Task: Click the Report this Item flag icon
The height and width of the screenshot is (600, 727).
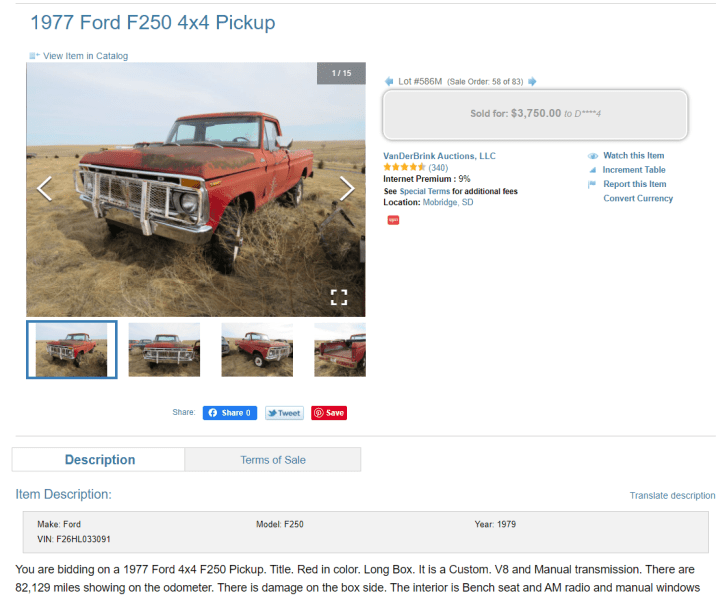Action: (x=592, y=184)
